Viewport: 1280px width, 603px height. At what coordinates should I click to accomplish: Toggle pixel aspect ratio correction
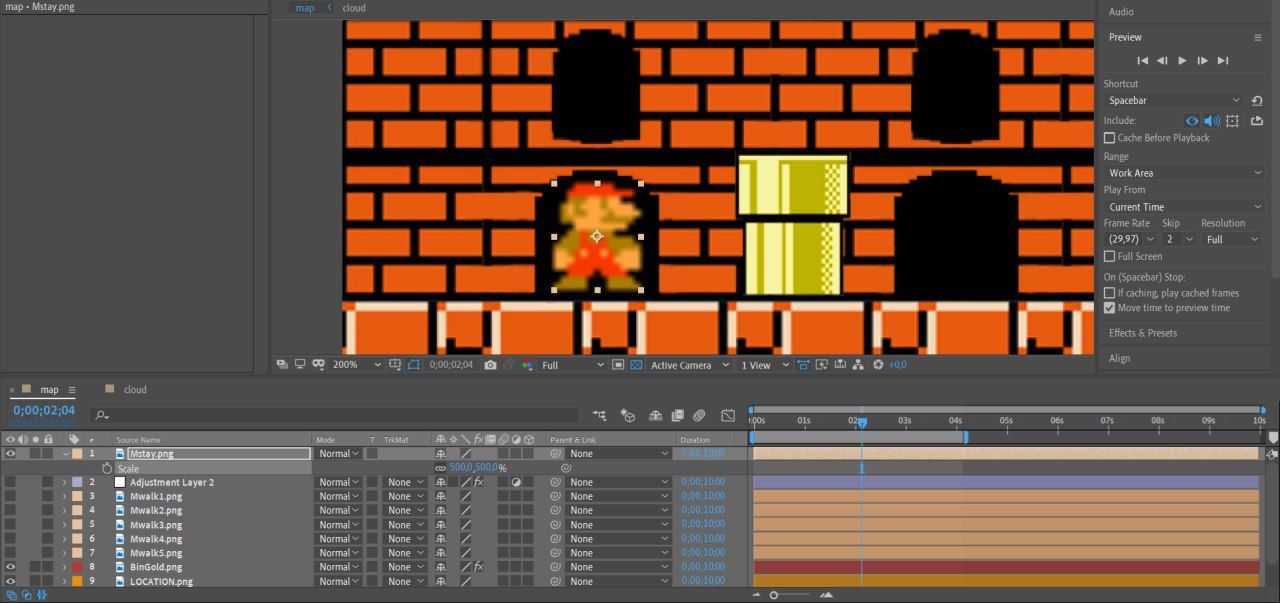click(803, 365)
